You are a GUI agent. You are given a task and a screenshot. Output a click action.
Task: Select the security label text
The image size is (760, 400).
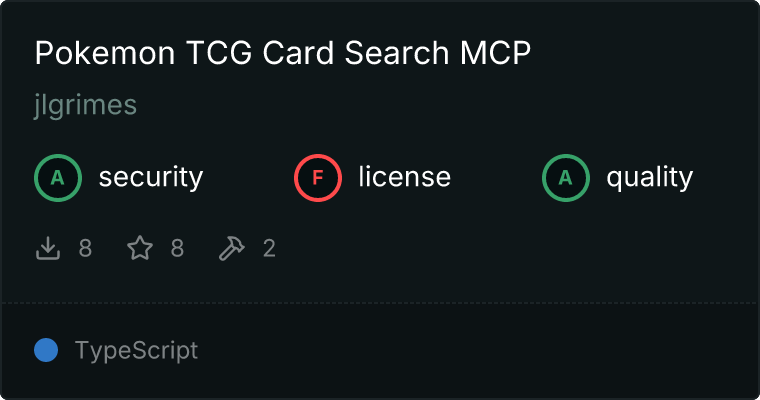click(151, 177)
